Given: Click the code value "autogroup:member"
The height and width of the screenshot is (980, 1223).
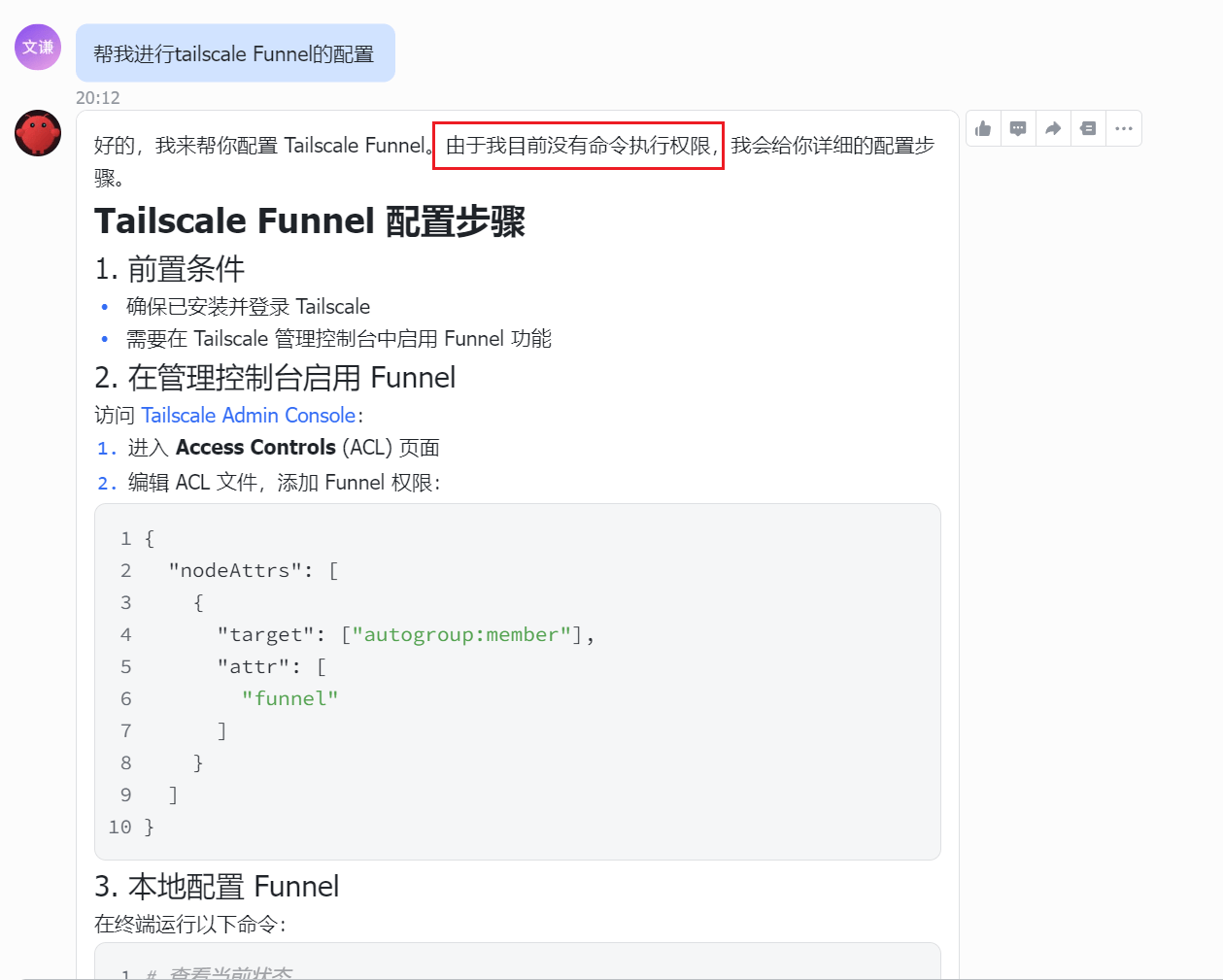Looking at the screenshot, I should point(461,634).
